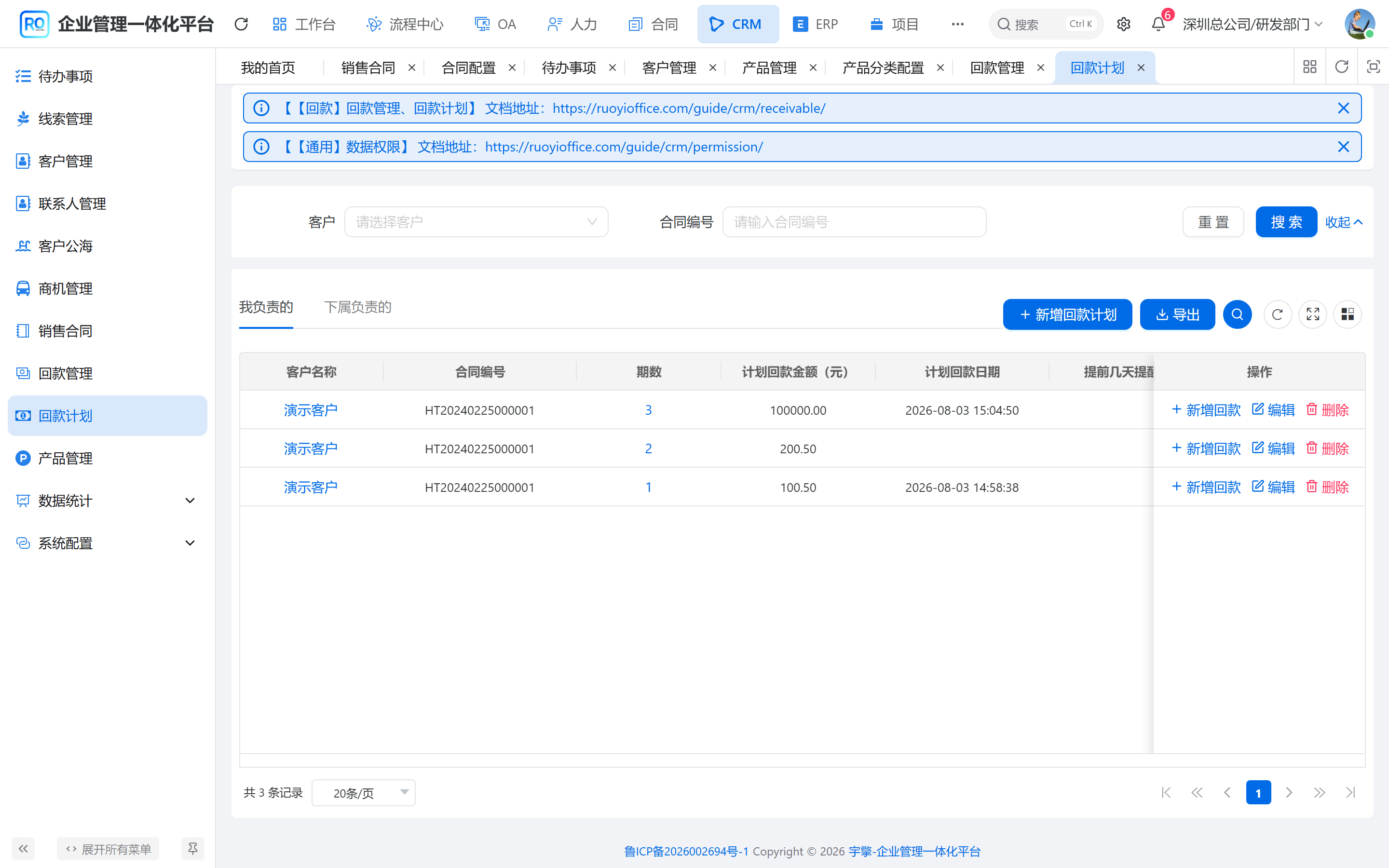Switch to the 下属负责的 tab

357,307
